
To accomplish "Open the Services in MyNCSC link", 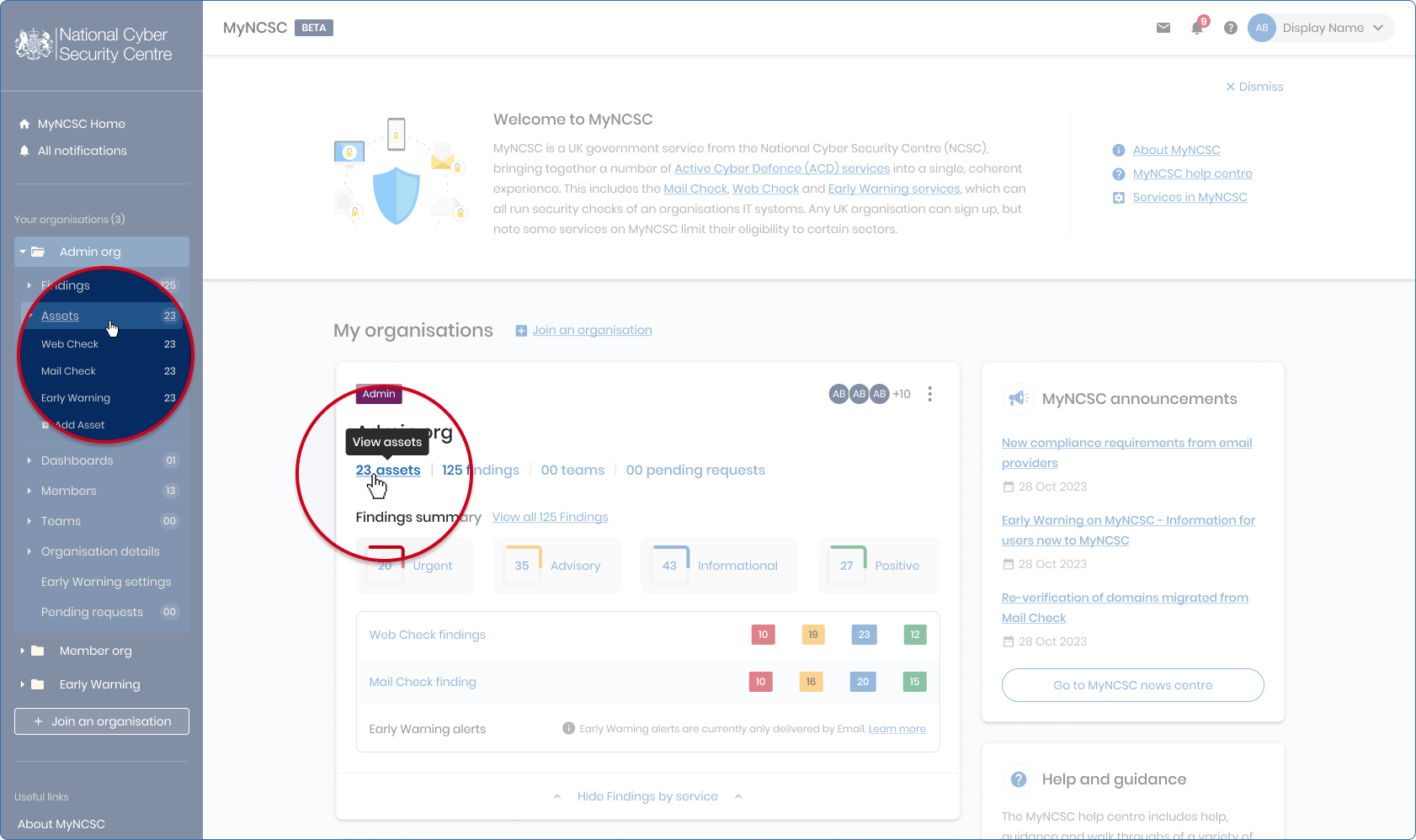I will point(1190,197).
